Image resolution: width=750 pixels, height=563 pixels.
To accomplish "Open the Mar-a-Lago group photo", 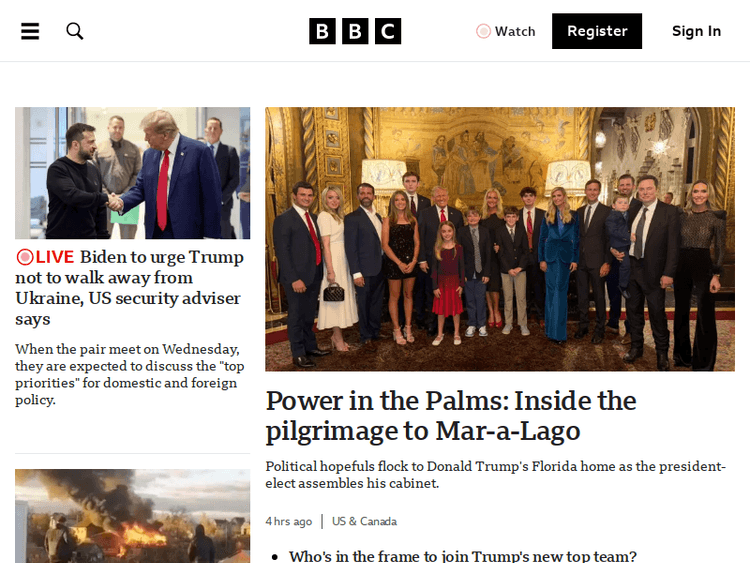I will [x=500, y=239].
